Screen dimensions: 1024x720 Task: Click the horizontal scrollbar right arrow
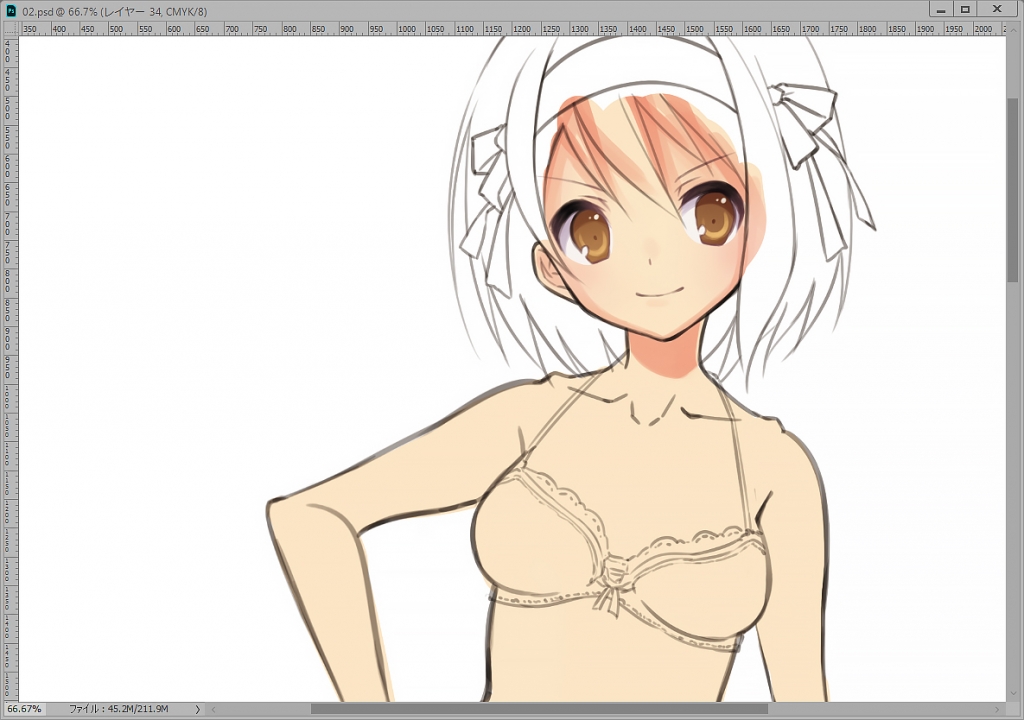pos(999,709)
